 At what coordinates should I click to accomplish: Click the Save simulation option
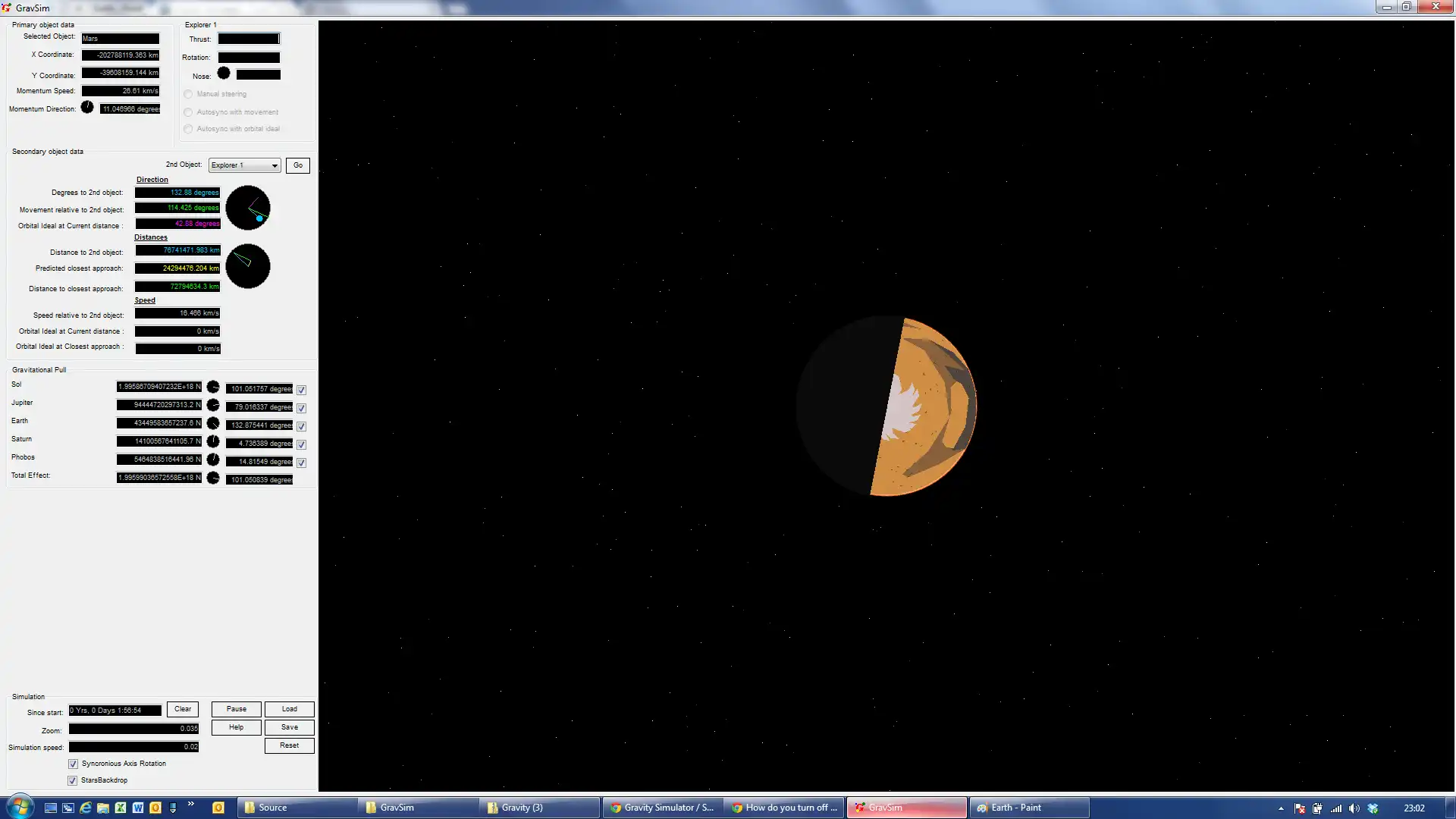click(x=290, y=727)
